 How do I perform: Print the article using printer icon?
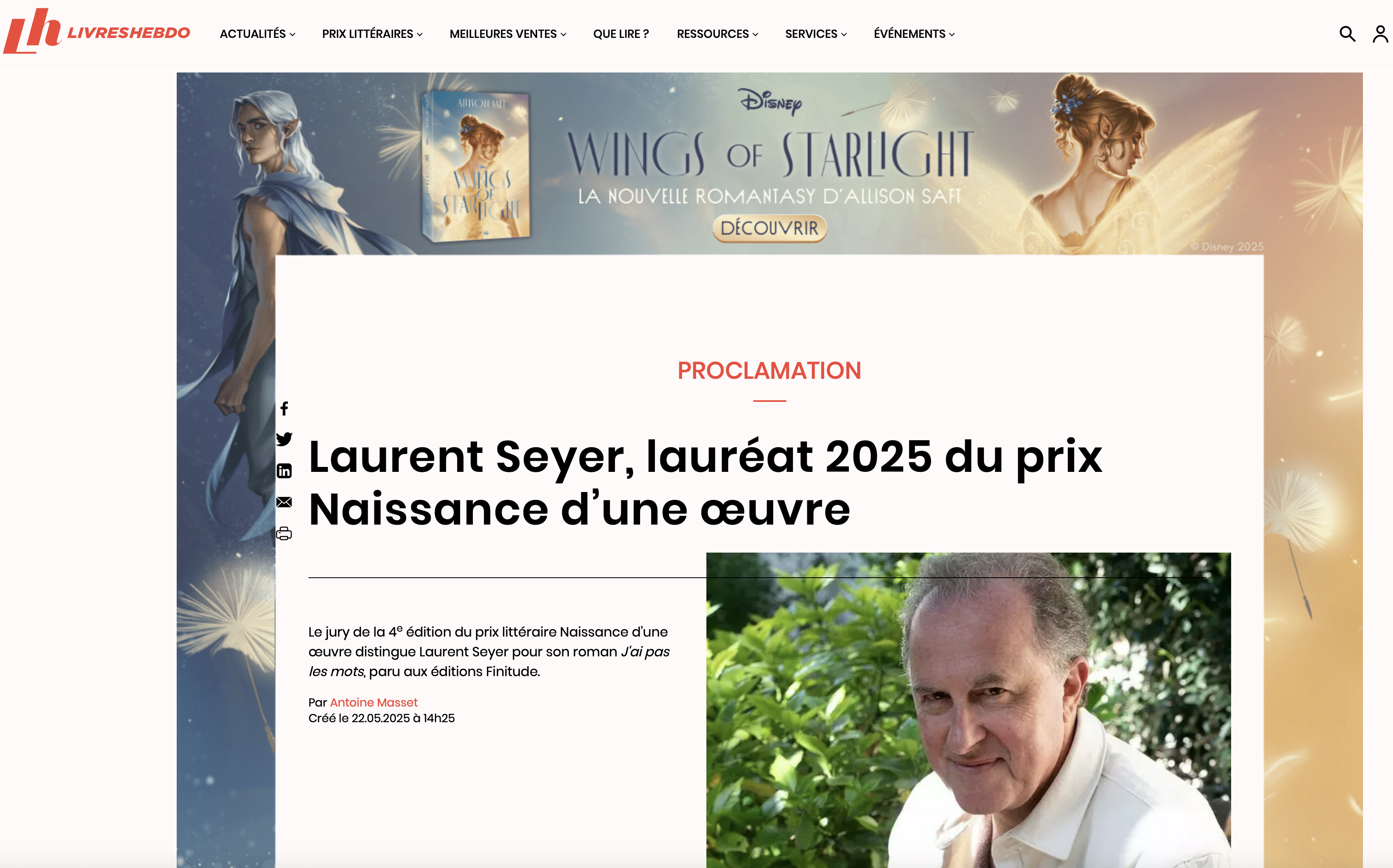click(284, 533)
